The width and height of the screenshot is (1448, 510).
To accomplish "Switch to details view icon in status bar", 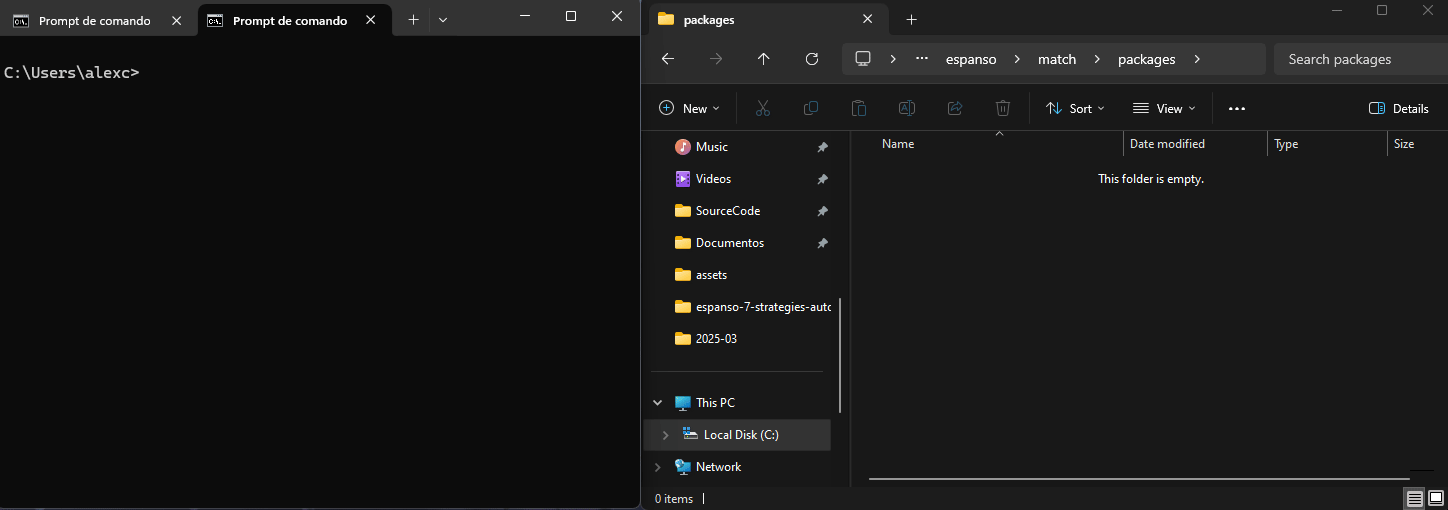I will click(1415, 498).
